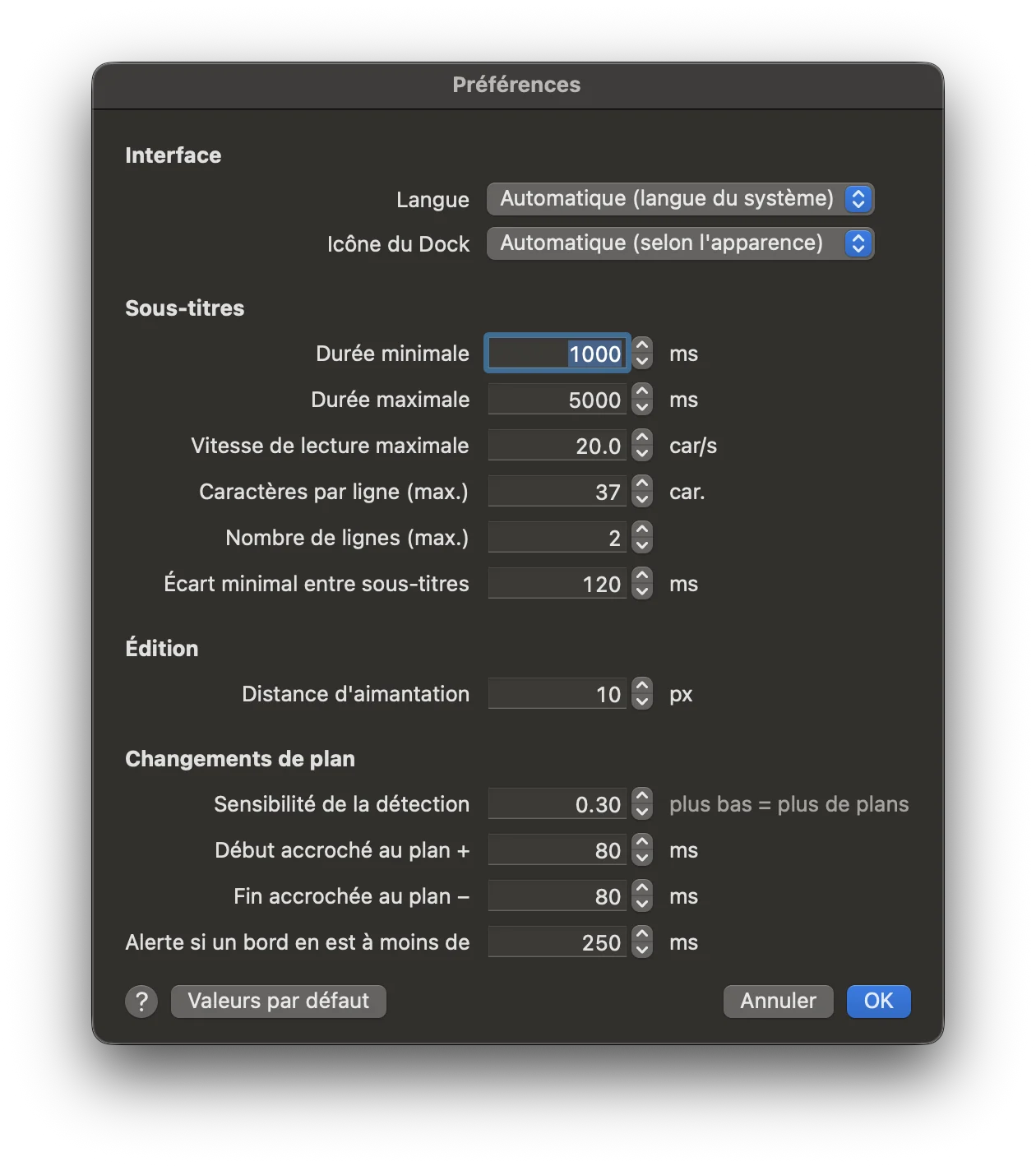Viewport: 1036px width, 1166px height.
Task: Increase Nombre de lignes stepper
Action: [x=643, y=530]
